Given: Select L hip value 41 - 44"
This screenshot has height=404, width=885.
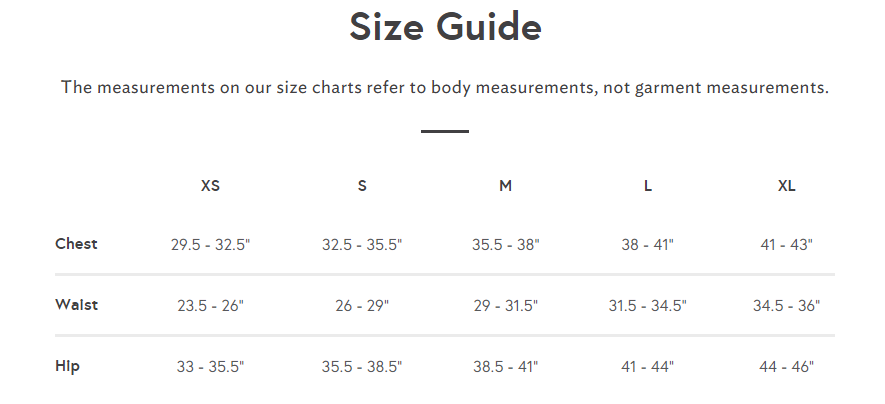Looking at the screenshot, I should pos(647,367).
